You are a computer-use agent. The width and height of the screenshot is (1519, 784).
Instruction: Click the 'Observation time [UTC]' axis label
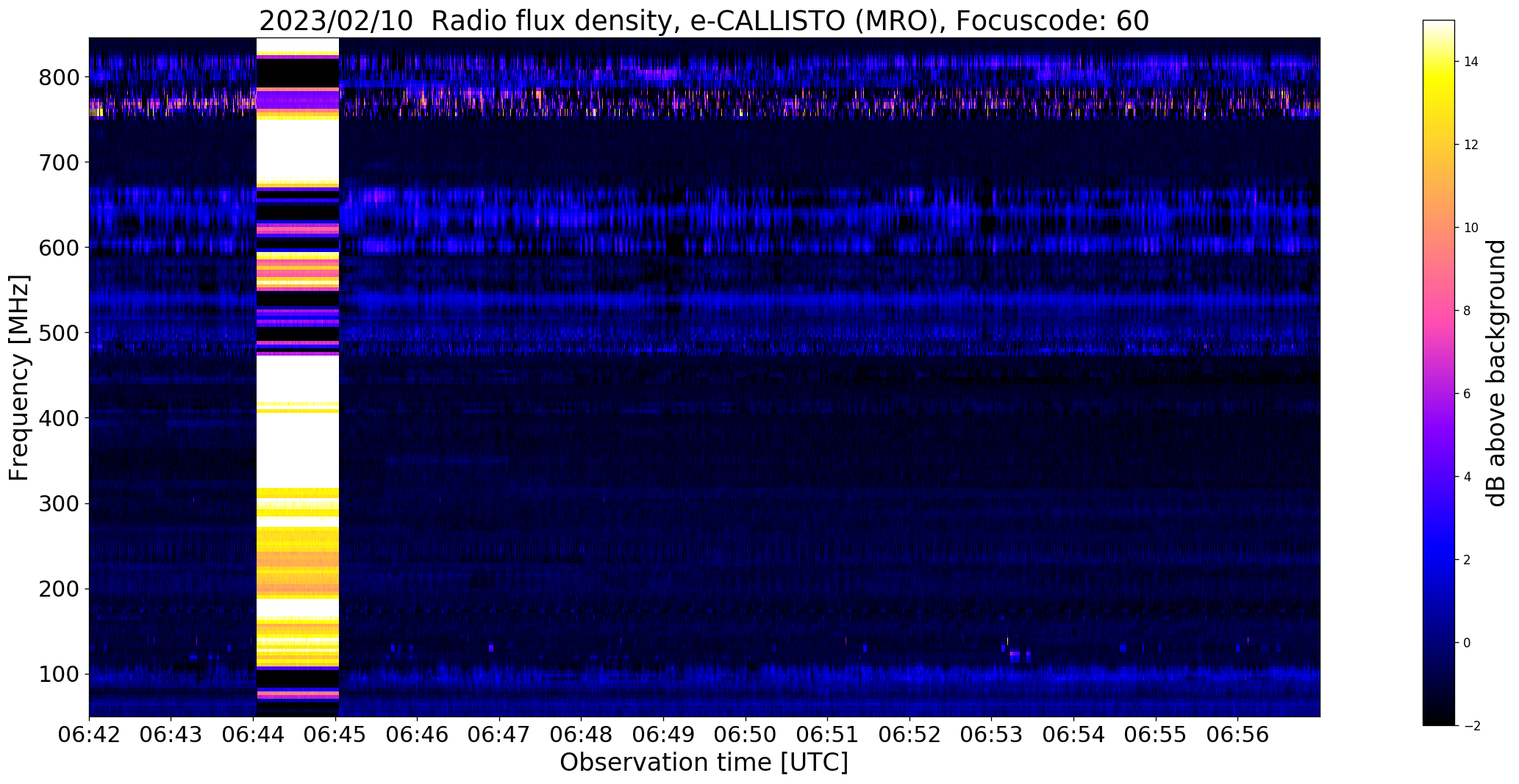[x=704, y=763]
